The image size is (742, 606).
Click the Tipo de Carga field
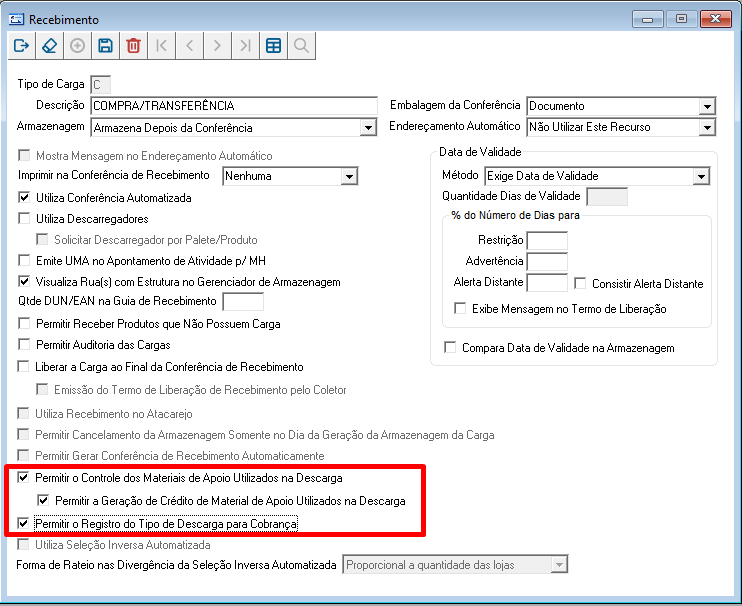point(100,85)
